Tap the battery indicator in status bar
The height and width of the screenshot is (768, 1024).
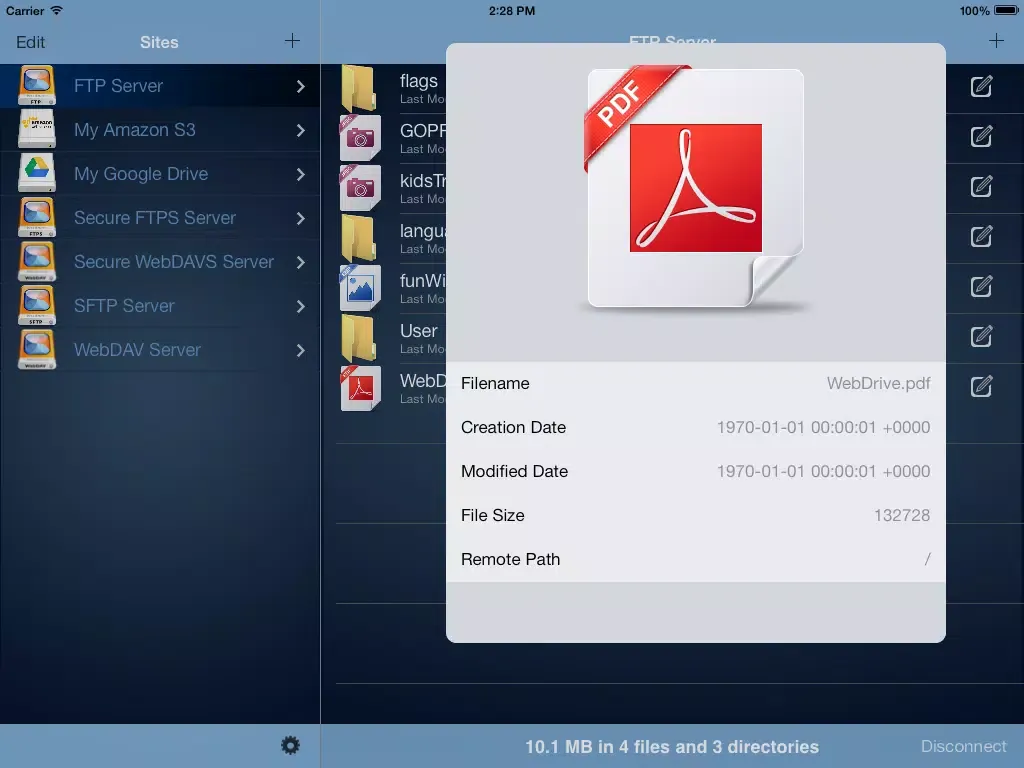(x=1005, y=10)
